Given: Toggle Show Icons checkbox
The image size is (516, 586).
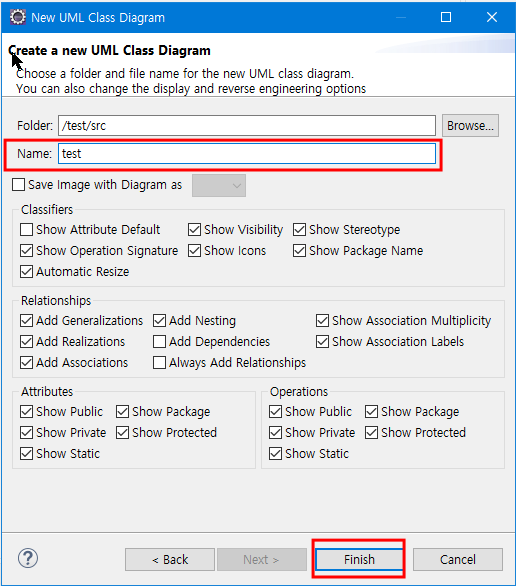Looking at the screenshot, I should (194, 250).
